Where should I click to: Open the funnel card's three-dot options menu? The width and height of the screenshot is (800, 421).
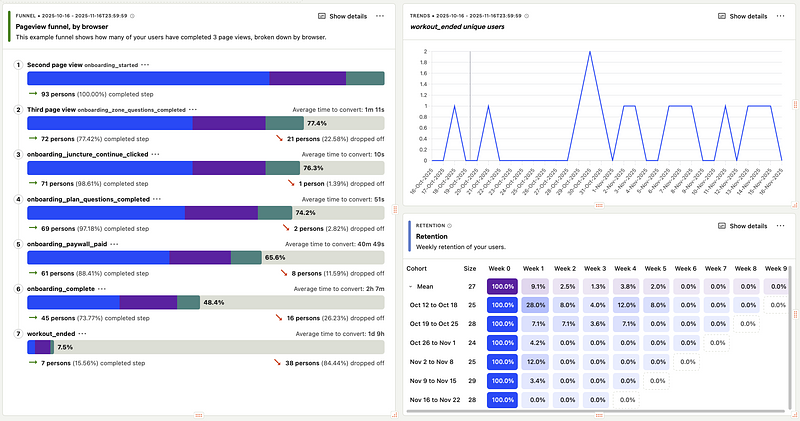[x=382, y=17]
